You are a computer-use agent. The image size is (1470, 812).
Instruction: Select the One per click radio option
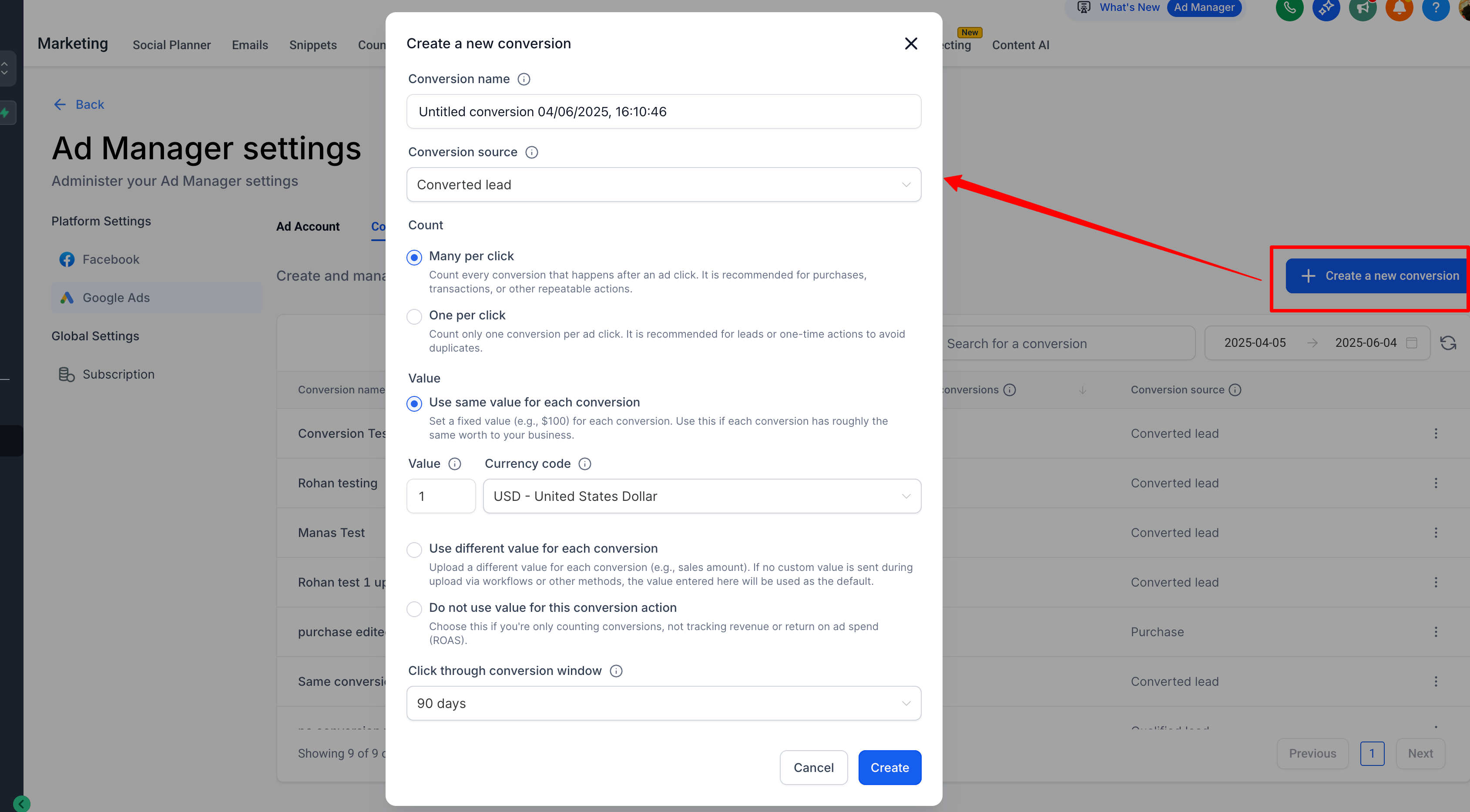(x=414, y=316)
